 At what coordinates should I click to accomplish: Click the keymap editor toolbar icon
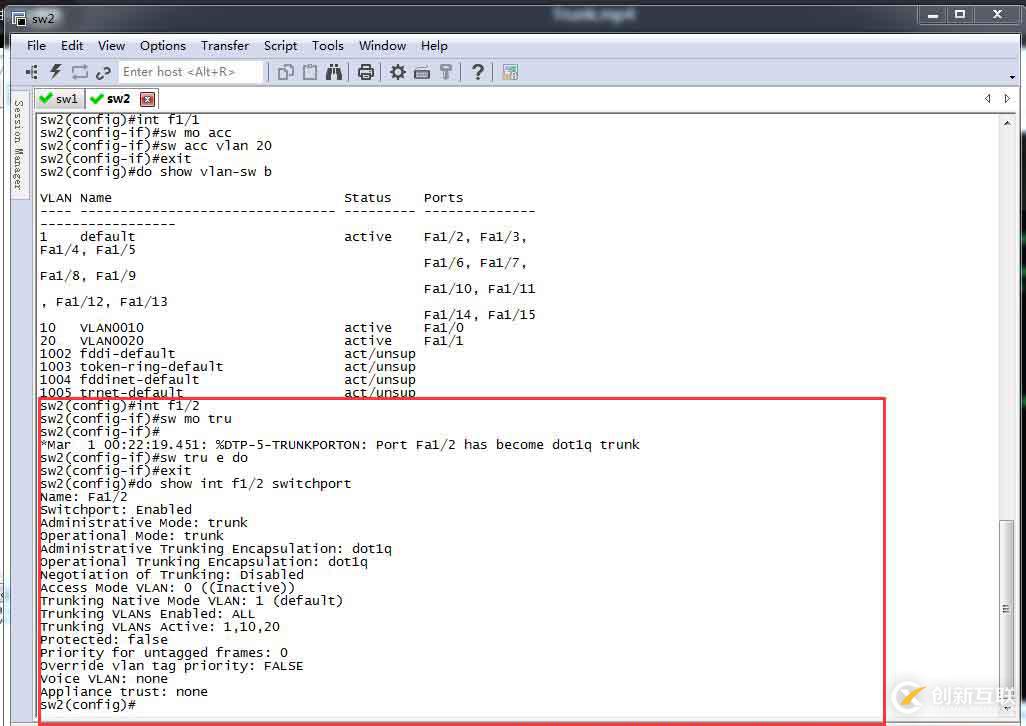pos(422,72)
